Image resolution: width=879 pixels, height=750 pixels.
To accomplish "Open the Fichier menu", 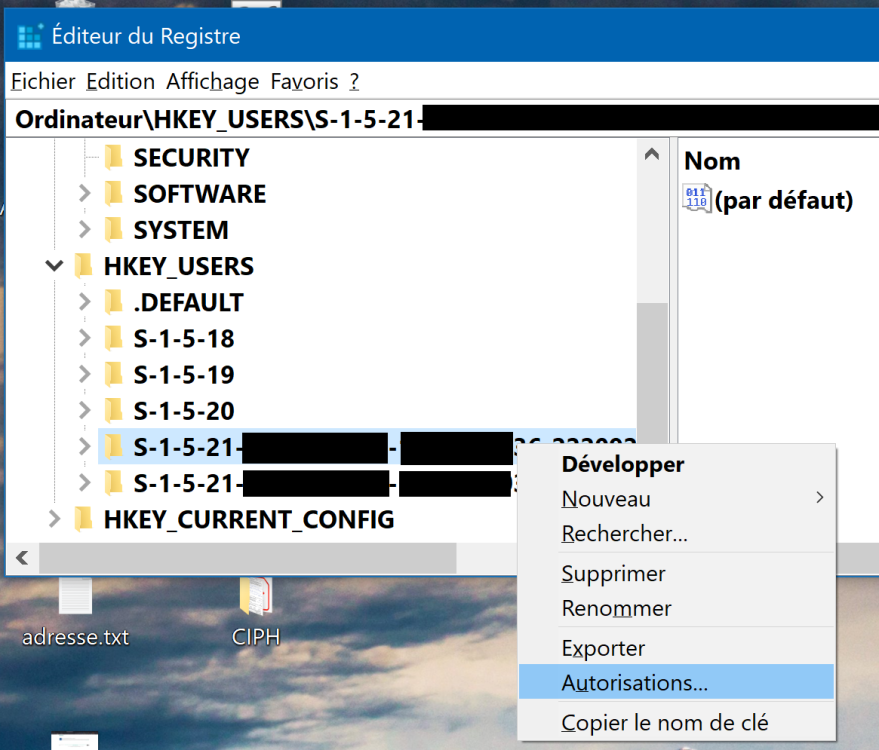I will (x=43, y=82).
